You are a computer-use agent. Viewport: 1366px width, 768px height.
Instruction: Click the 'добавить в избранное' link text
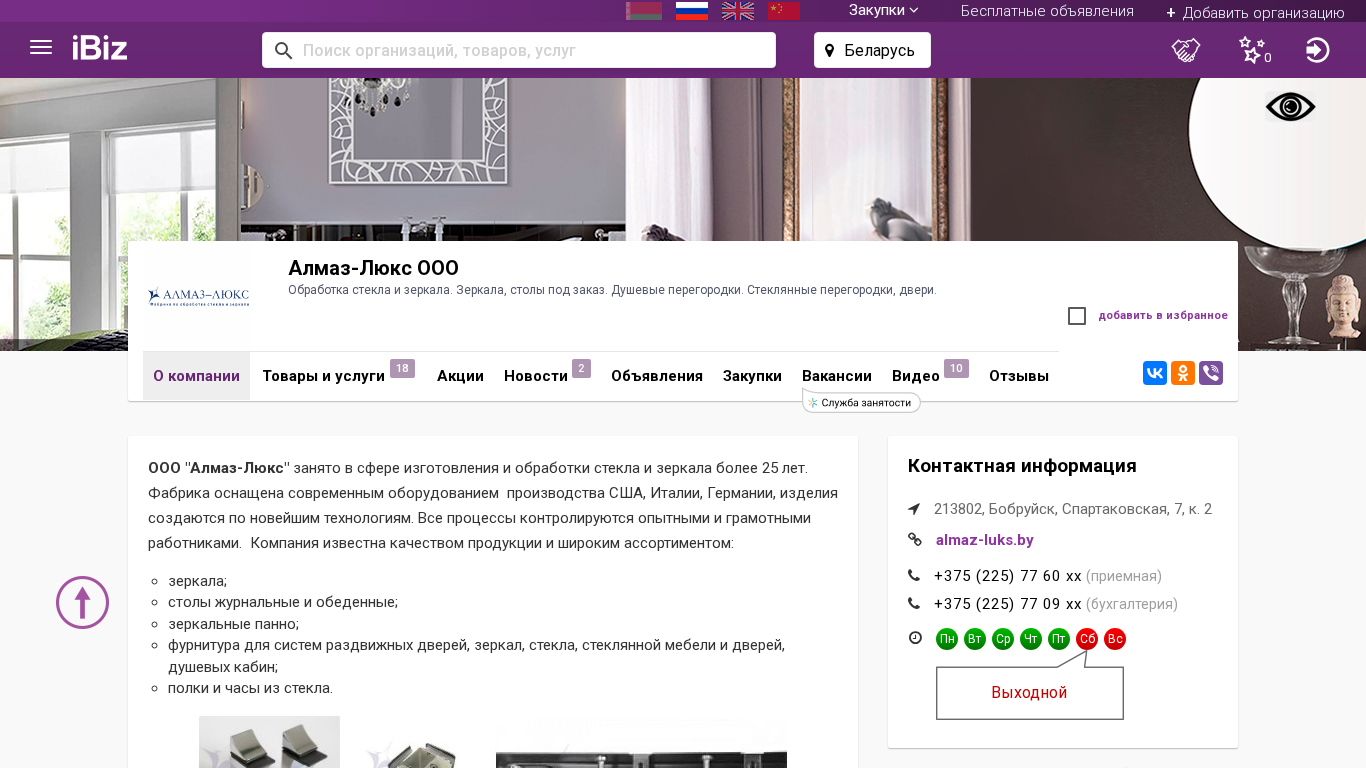1163,316
